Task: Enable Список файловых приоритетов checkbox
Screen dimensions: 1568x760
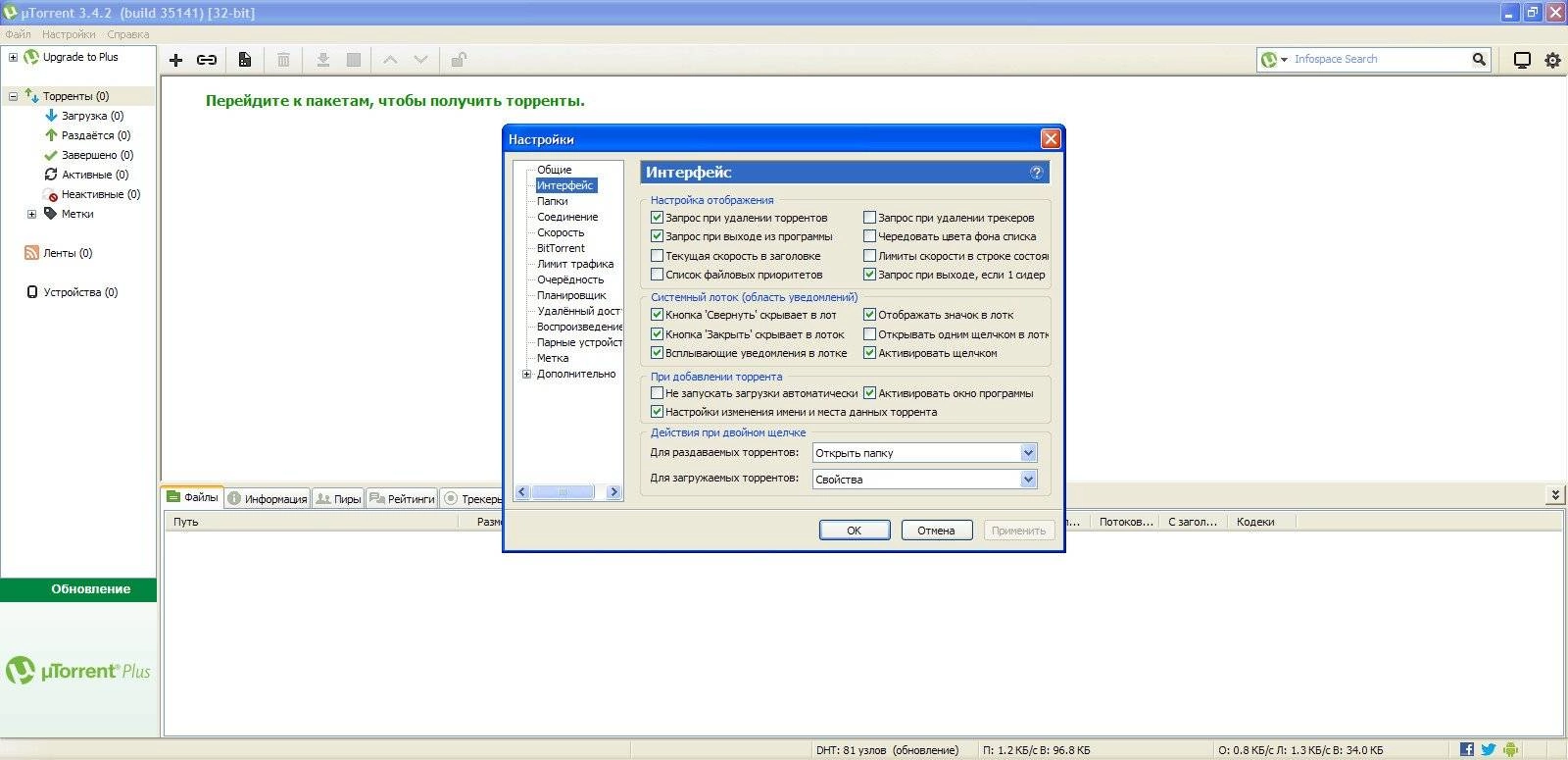Action: point(658,275)
